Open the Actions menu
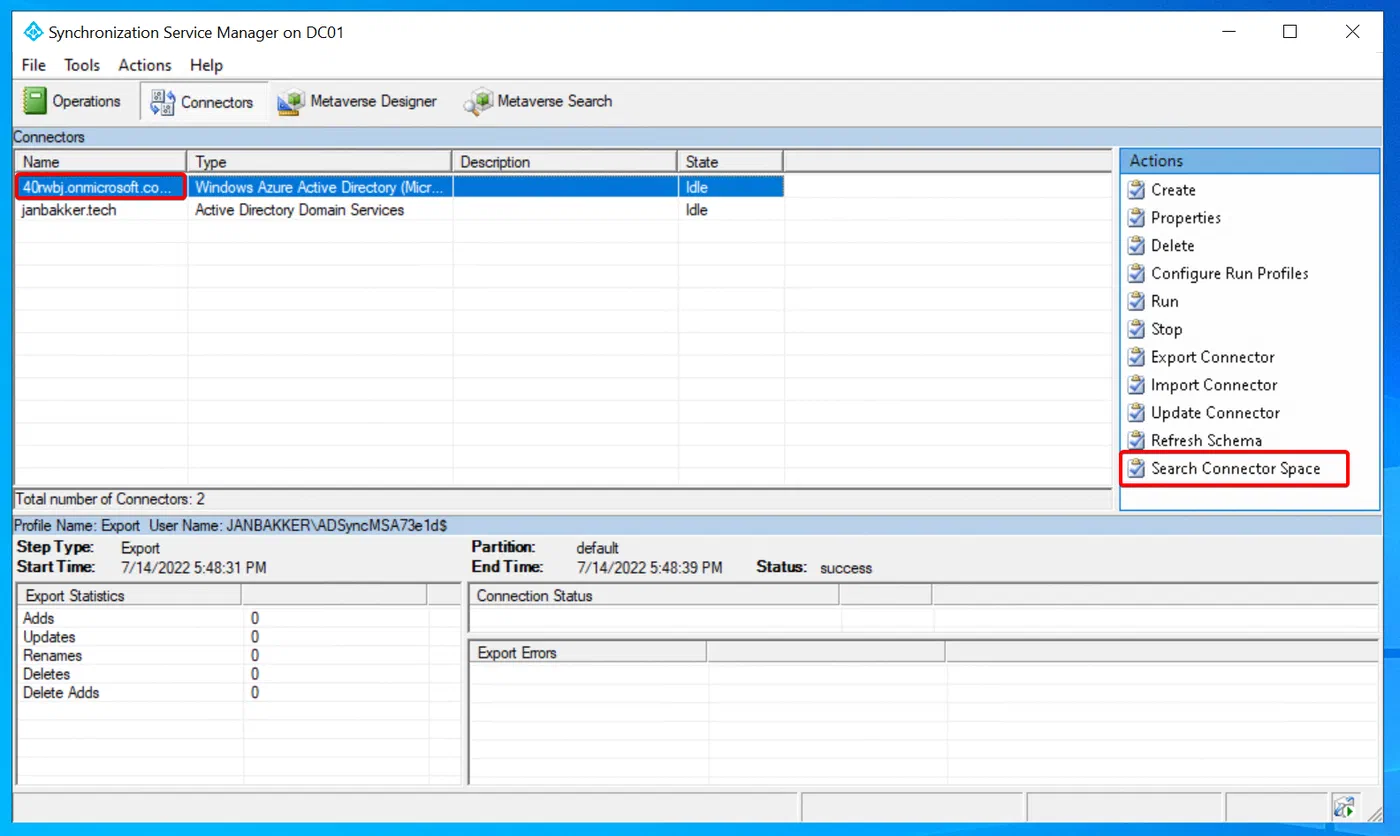The image size is (1400, 836). click(x=145, y=65)
